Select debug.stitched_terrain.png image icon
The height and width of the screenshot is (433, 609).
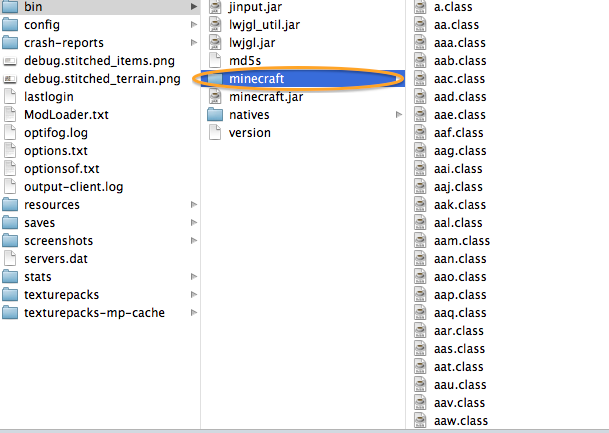[x=10, y=79]
